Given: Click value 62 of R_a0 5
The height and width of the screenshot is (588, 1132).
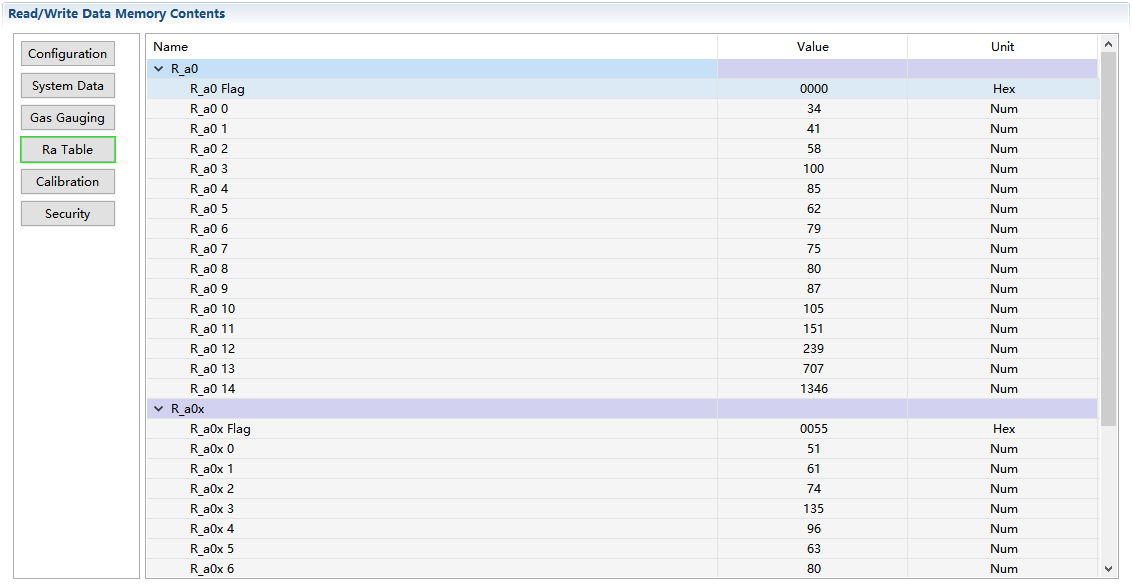Looking at the screenshot, I should point(814,209).
